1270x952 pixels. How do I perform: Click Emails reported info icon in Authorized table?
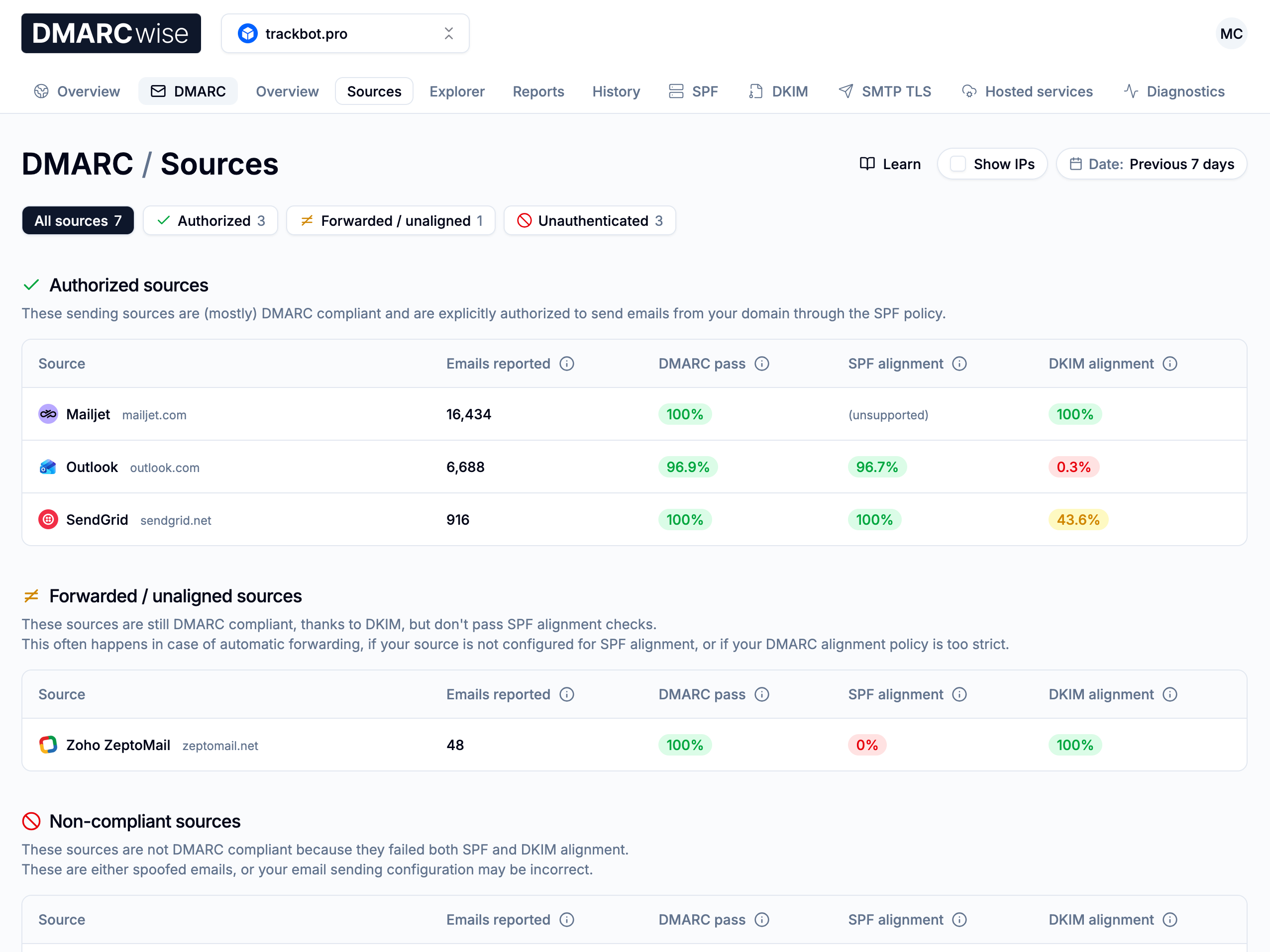pos(567,364)
